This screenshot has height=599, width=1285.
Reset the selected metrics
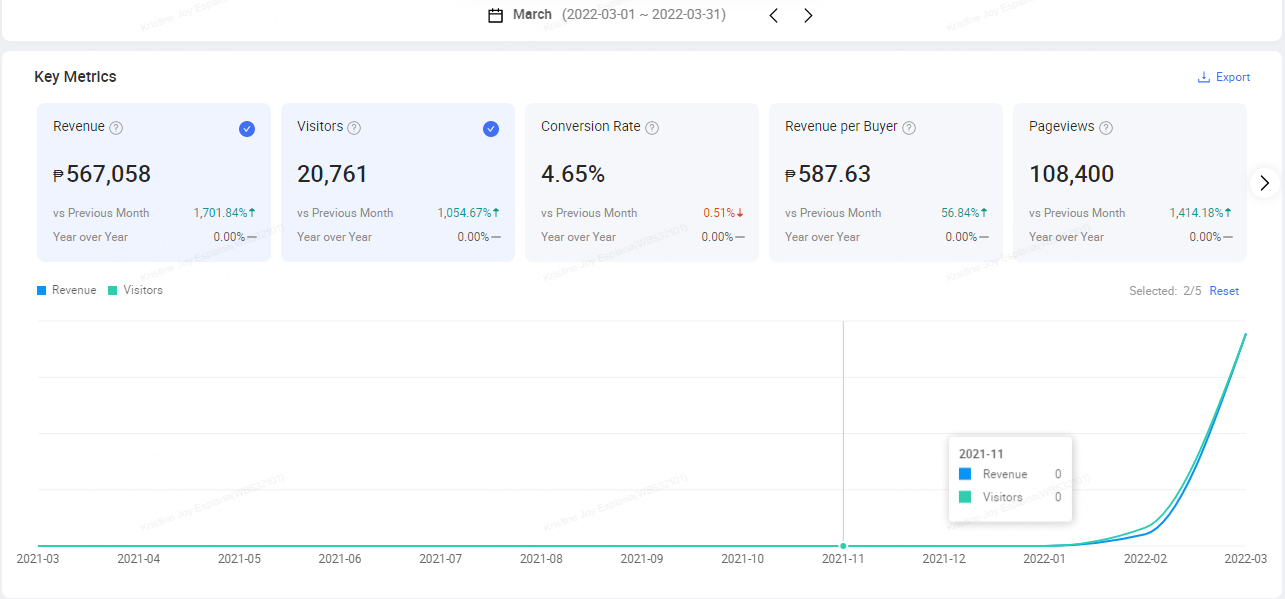[x=1224, y=291]
